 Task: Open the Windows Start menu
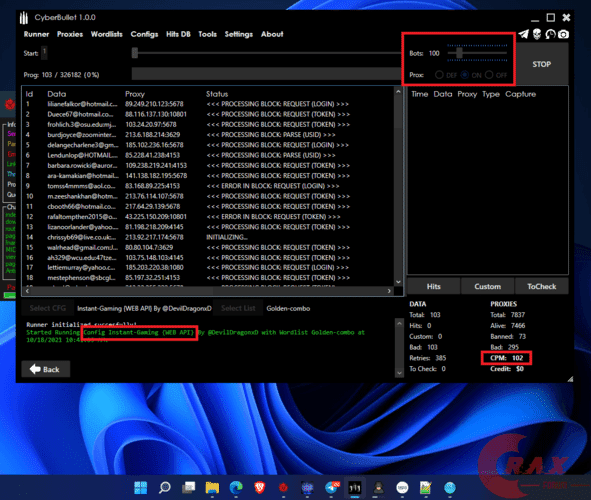[141, 488]
